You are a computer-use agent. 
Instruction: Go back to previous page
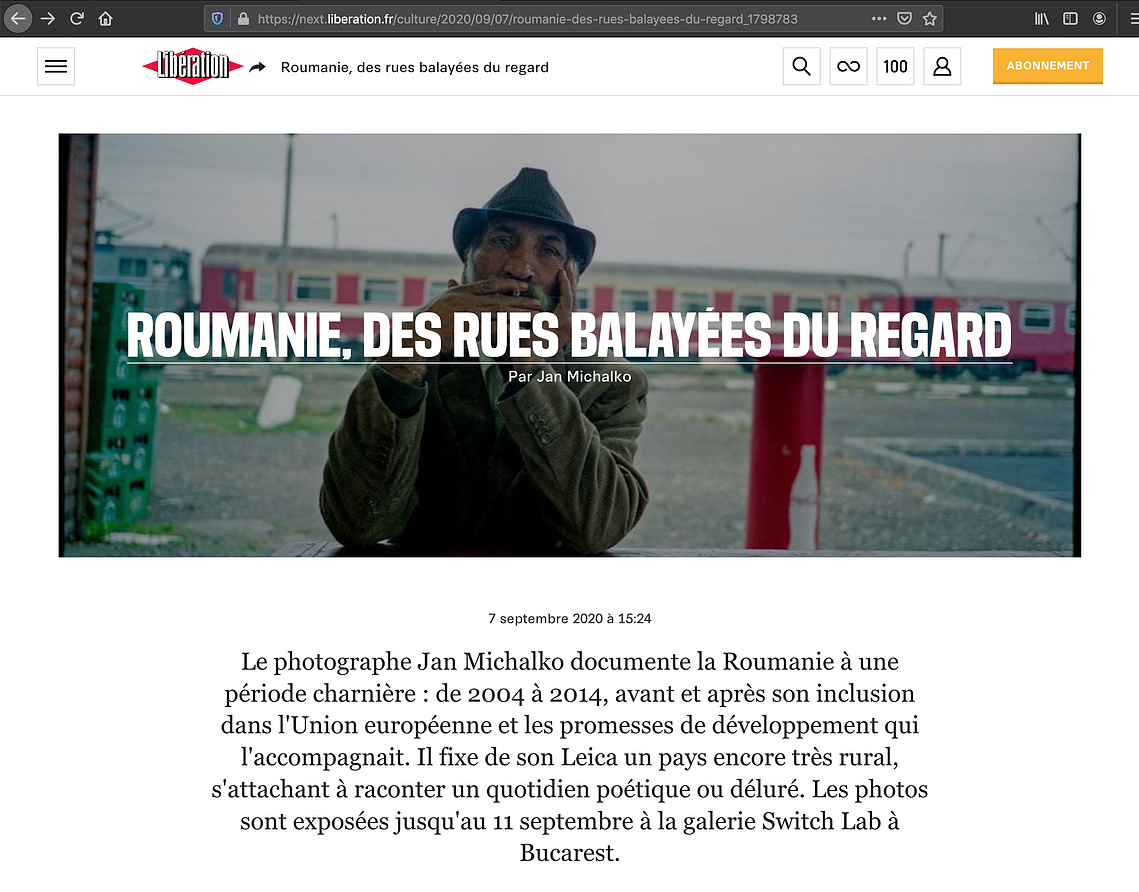(x=18, y=19)
